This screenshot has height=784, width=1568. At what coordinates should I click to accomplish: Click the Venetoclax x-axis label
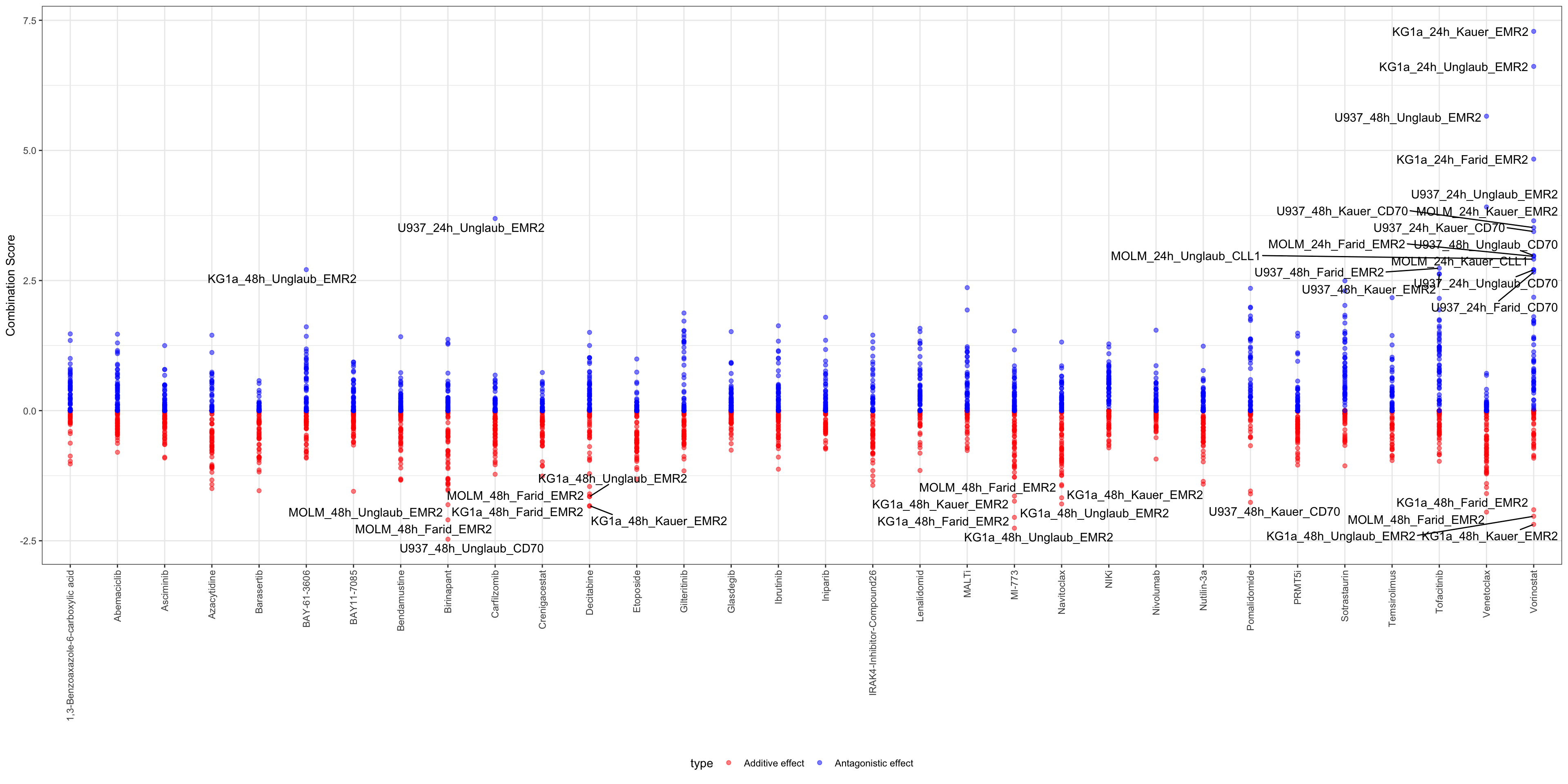[x=1486, y=593]
